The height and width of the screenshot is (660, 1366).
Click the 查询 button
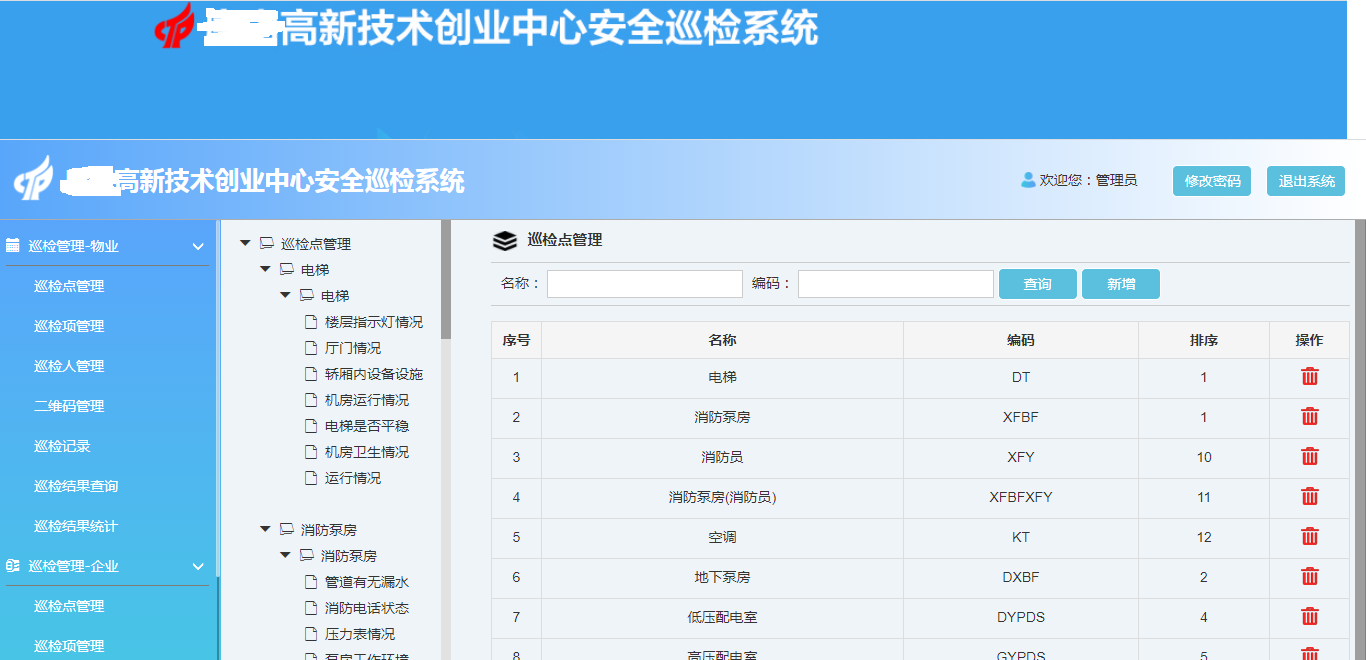(1037, 284)
